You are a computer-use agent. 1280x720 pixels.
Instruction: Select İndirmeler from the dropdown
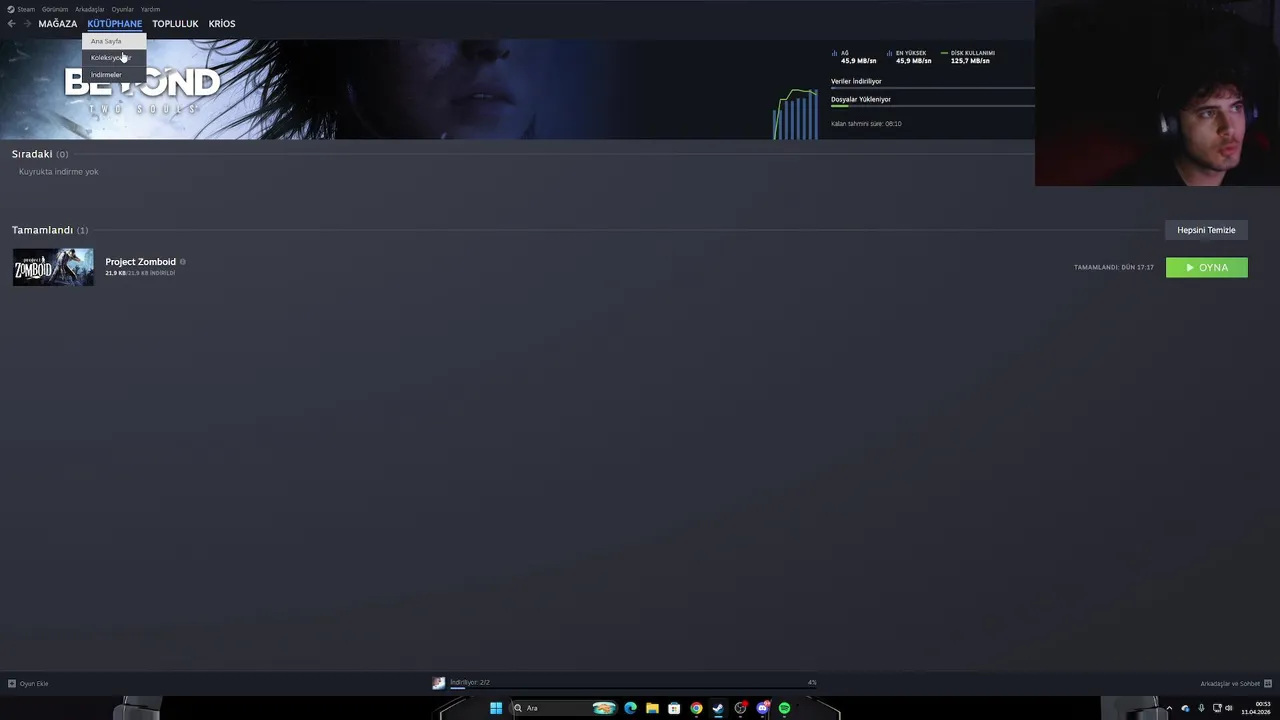(114, 75)
